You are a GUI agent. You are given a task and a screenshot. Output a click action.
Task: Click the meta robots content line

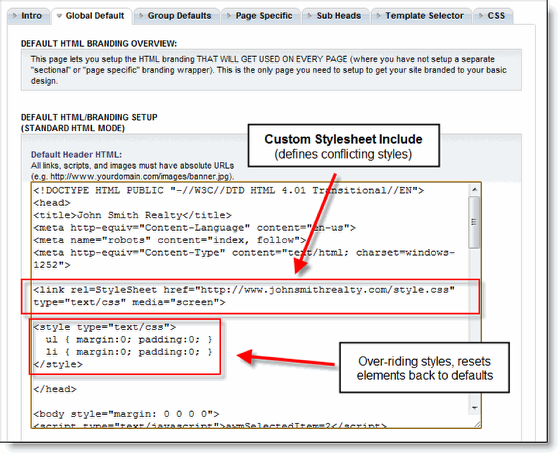click(170, 240)
